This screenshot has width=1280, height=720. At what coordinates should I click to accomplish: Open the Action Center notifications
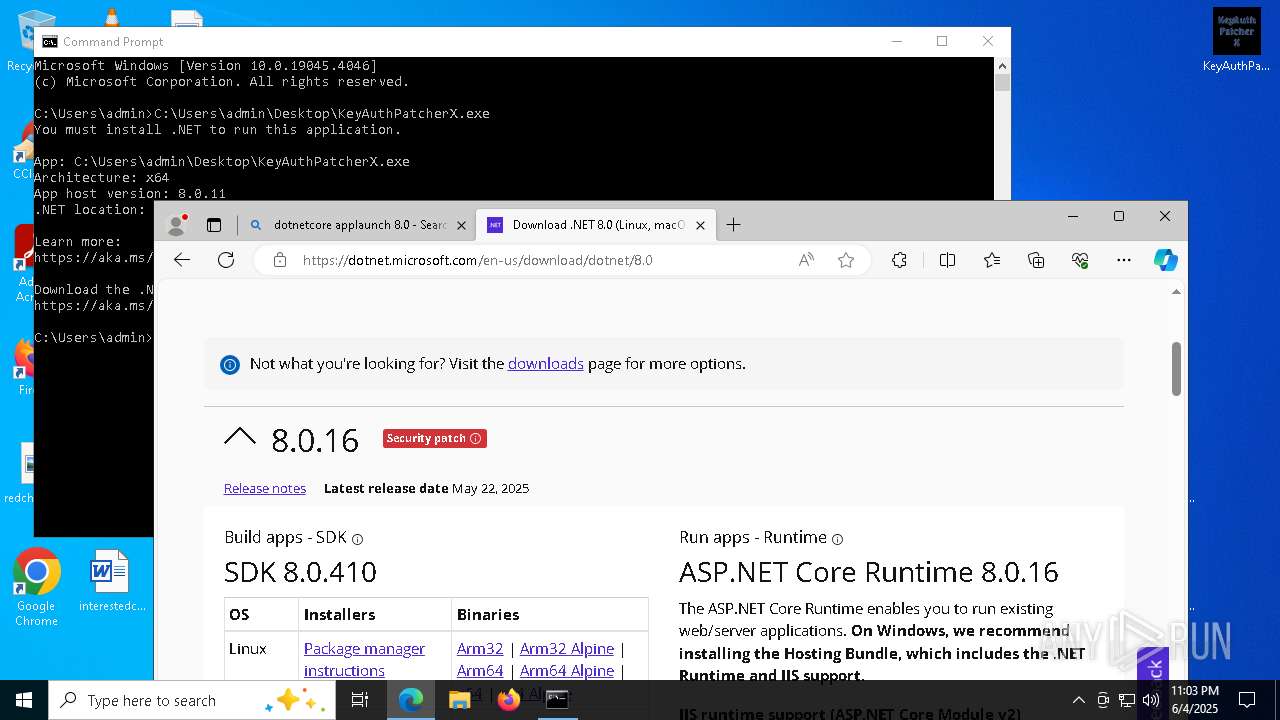[x=1247, y=700]
